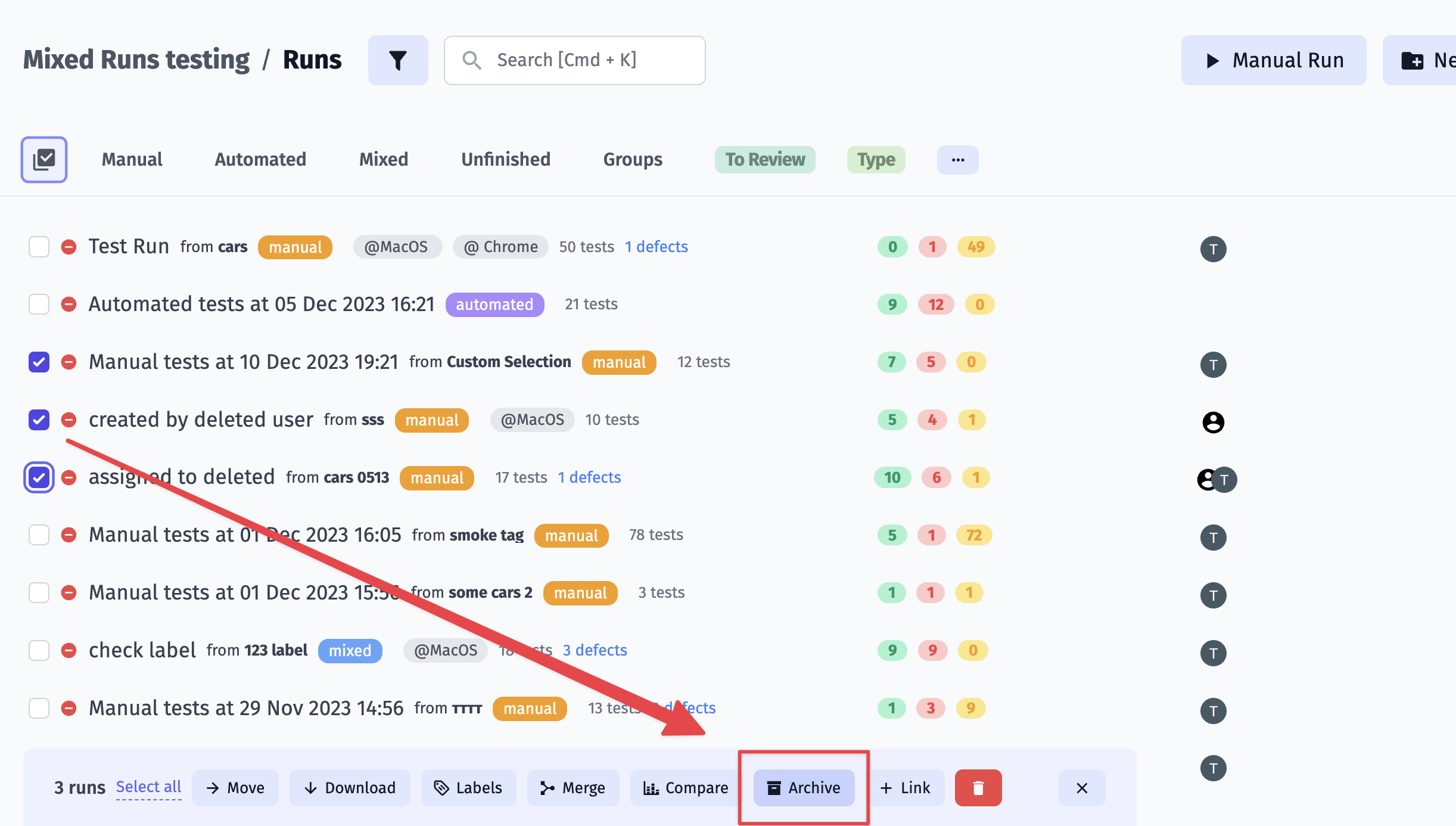This screenshot has width=1456, height=826.
Task: Click the + Link button
Action: 906,788
